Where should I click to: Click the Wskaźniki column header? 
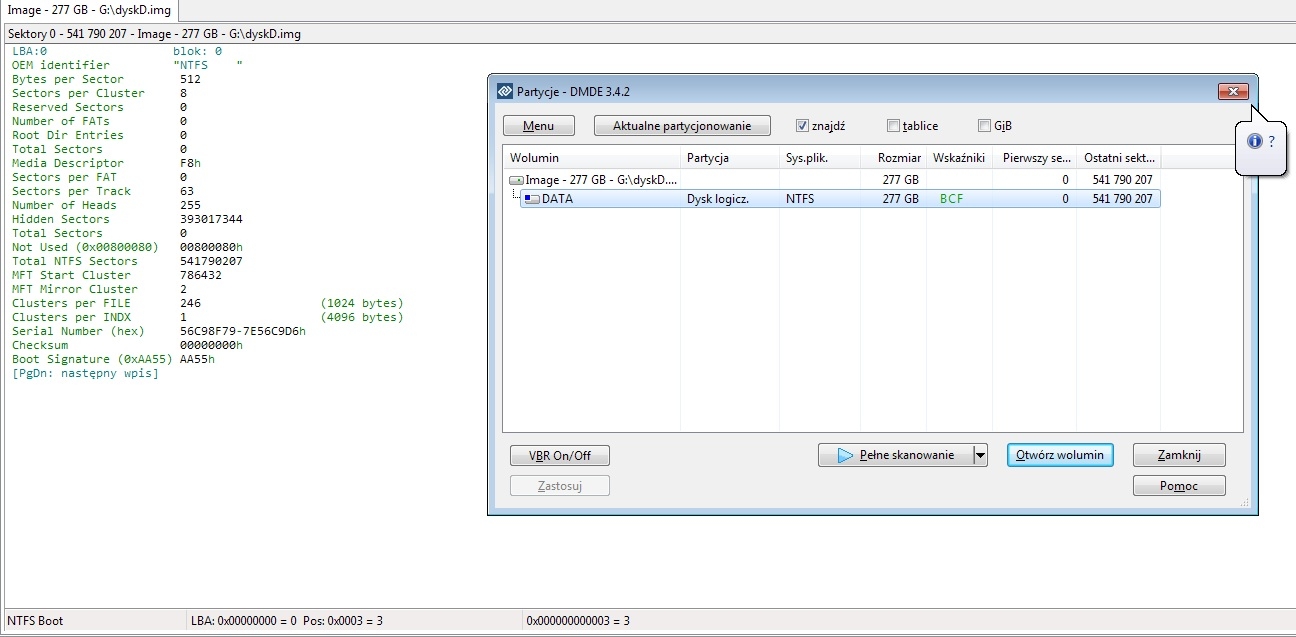pos(959,158)
